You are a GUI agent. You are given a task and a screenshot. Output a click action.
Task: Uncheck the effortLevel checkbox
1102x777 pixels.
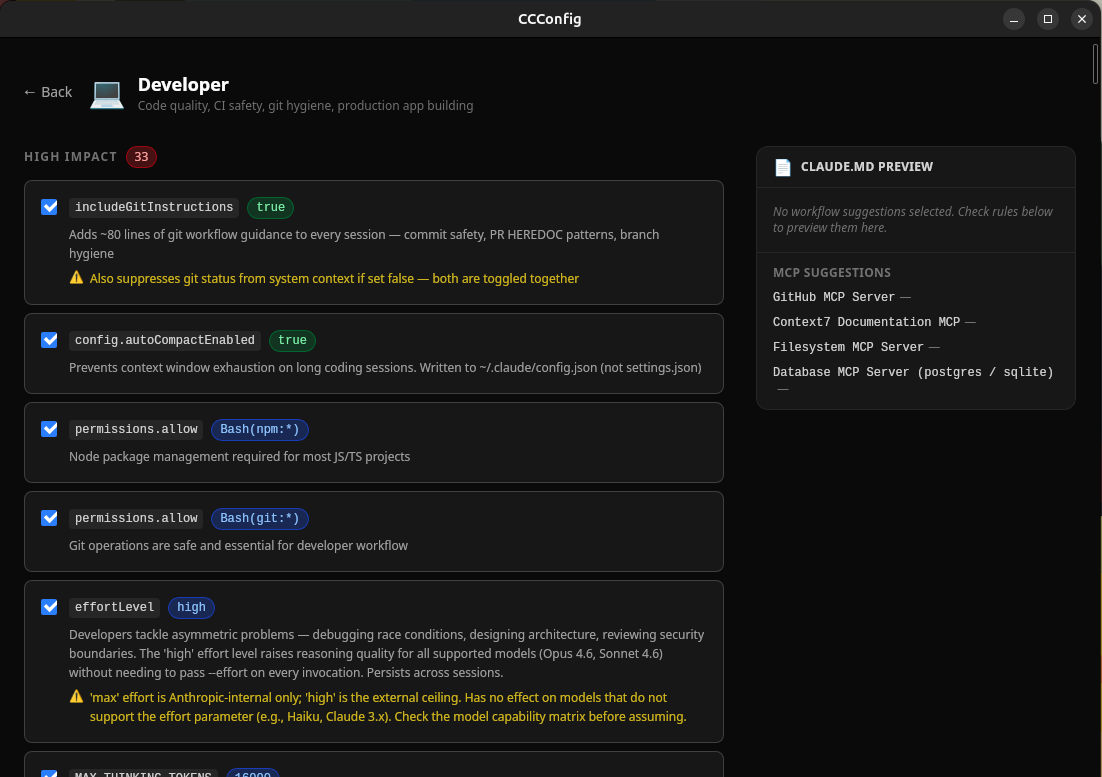tap(49, 607)
